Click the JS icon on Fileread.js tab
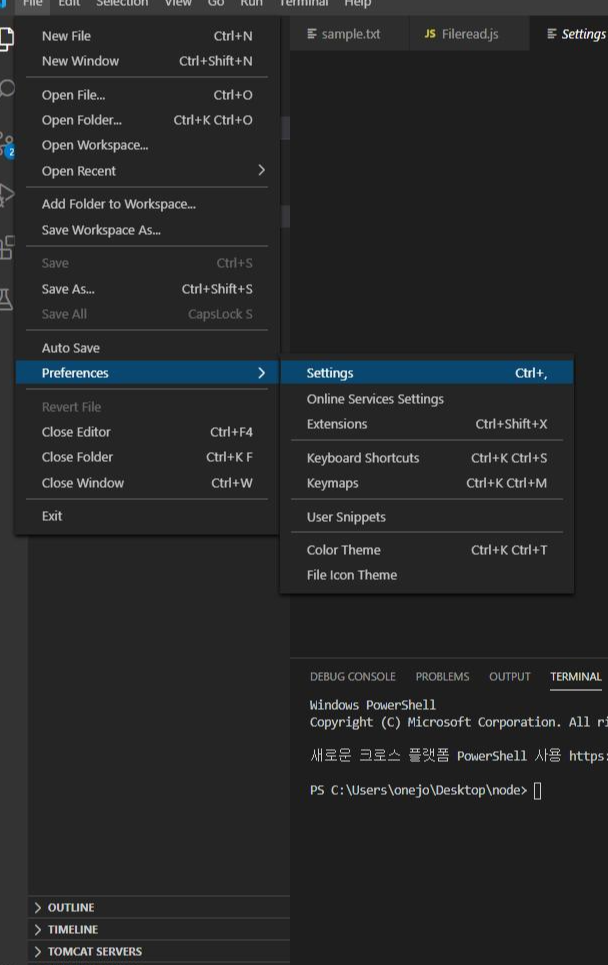The width and height of the screenshot is (608, 965). pyautogui.click(x=430, y=34)
